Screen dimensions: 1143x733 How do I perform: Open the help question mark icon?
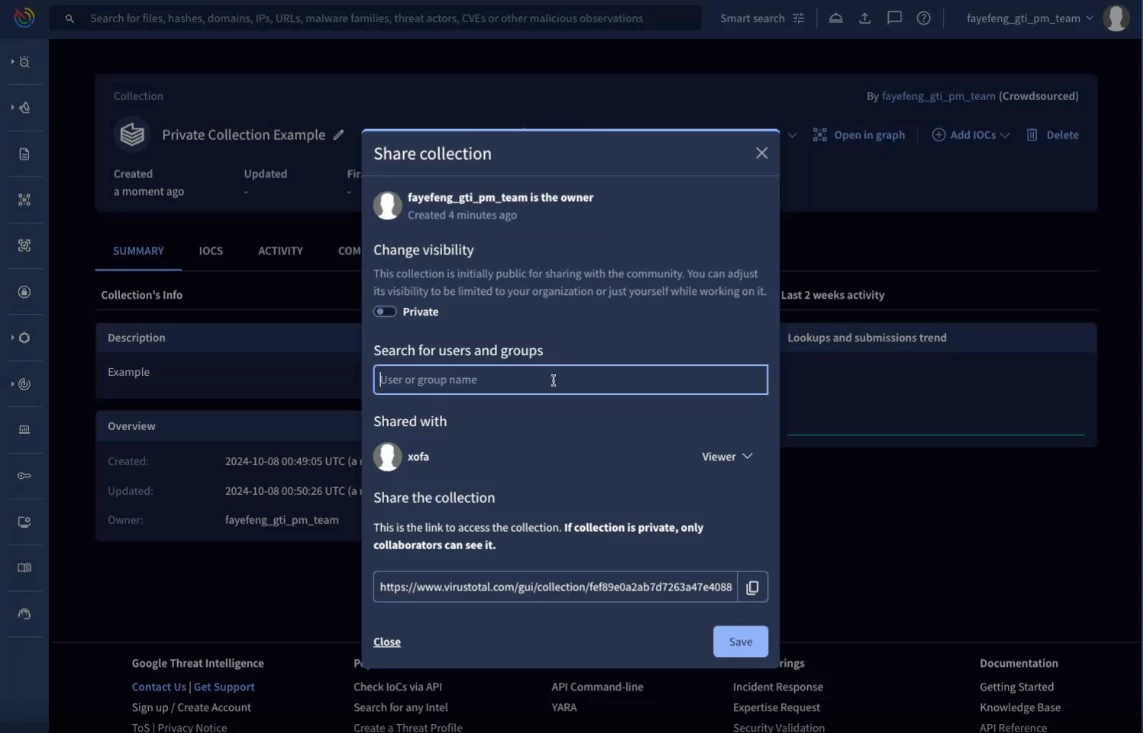coord(924,18)
